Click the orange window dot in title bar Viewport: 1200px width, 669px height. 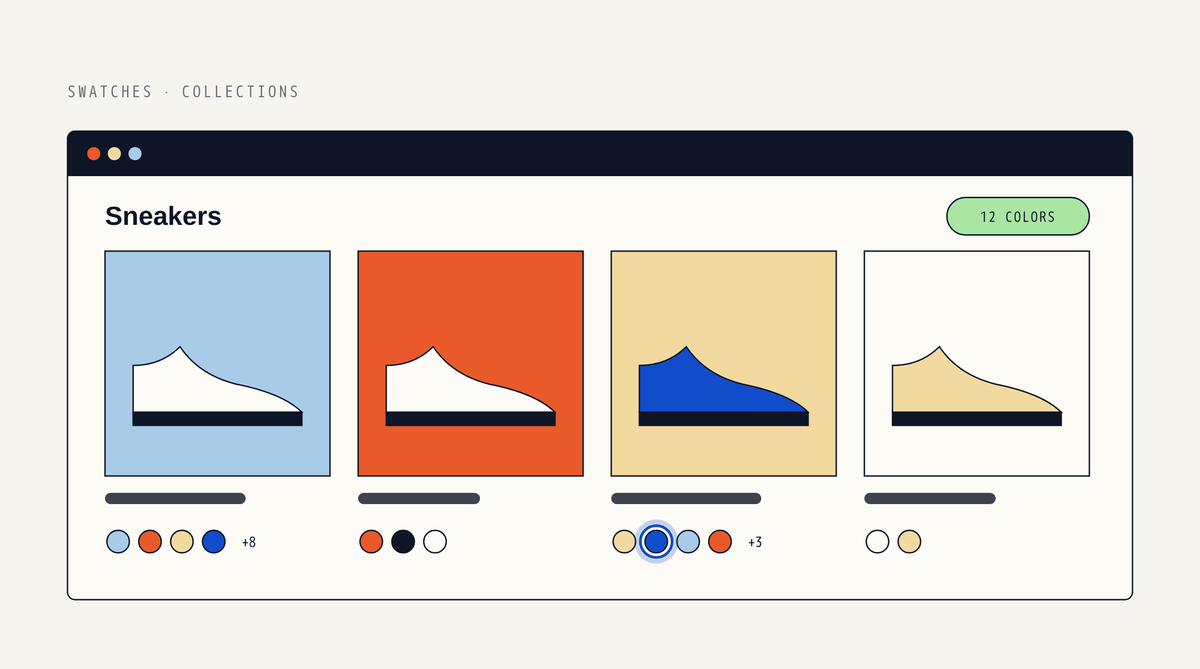pos(94,154)
